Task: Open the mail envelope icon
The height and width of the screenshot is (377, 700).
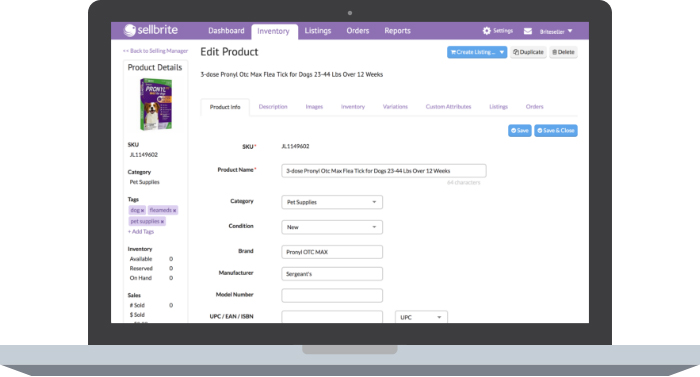Action: [528, 31]
